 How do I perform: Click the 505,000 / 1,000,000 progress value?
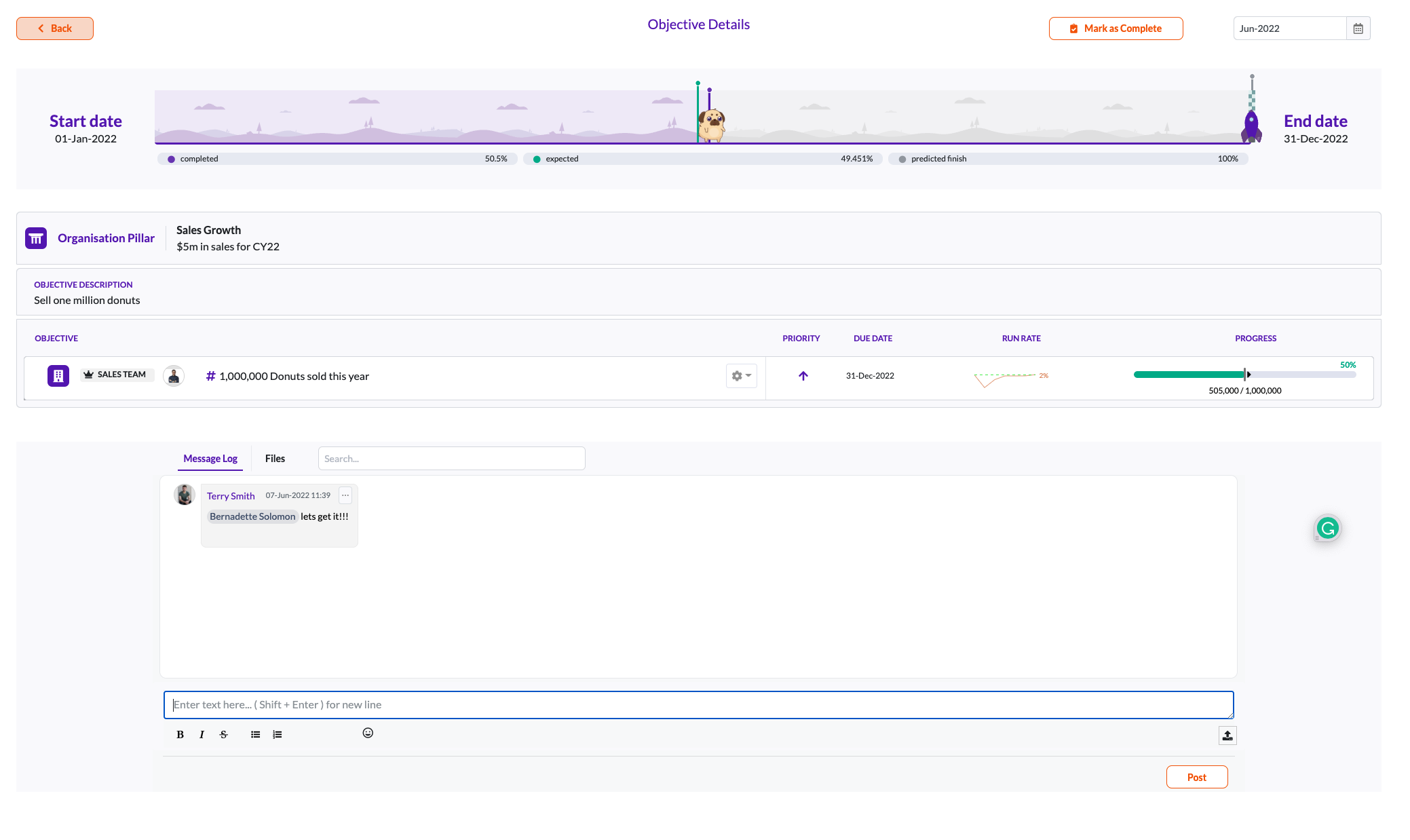pyautogui.click(x=1244, y=391)
